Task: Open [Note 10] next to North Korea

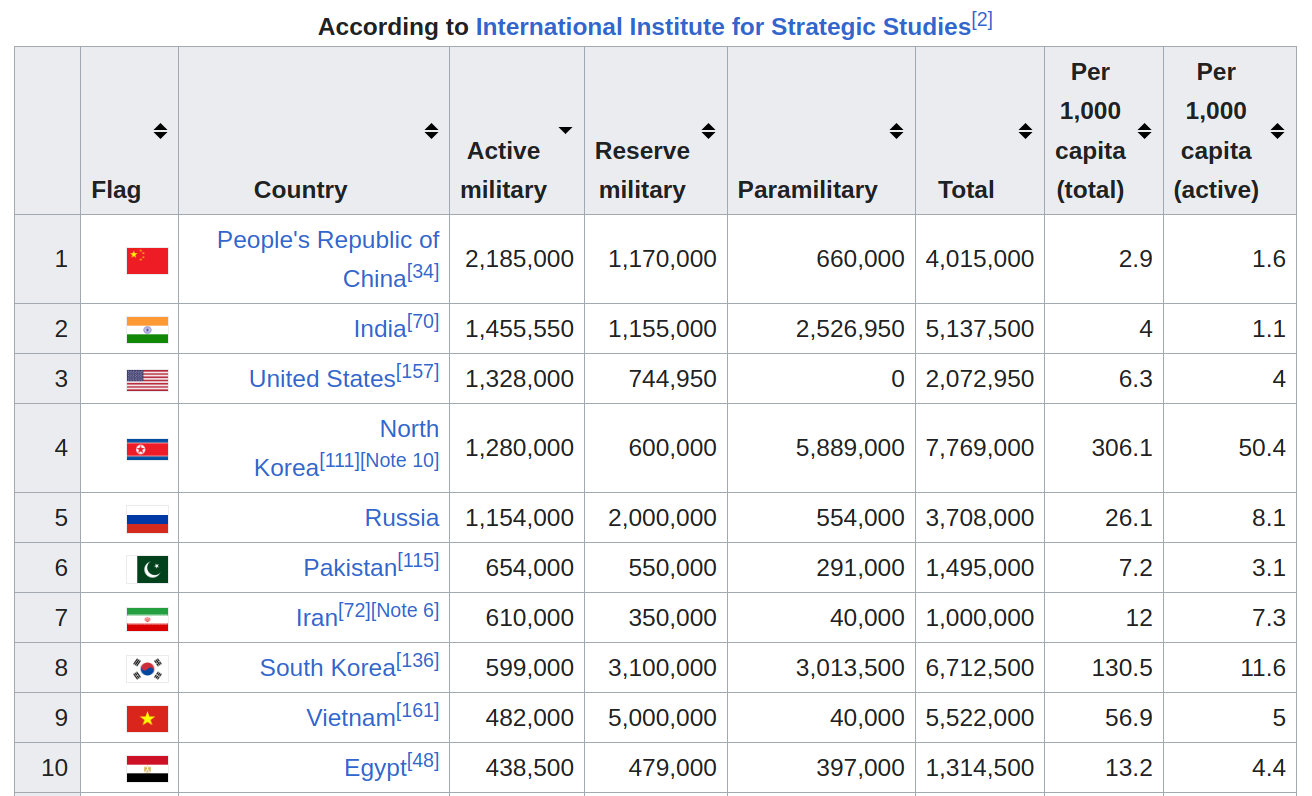Action: (x=399, y=460)
